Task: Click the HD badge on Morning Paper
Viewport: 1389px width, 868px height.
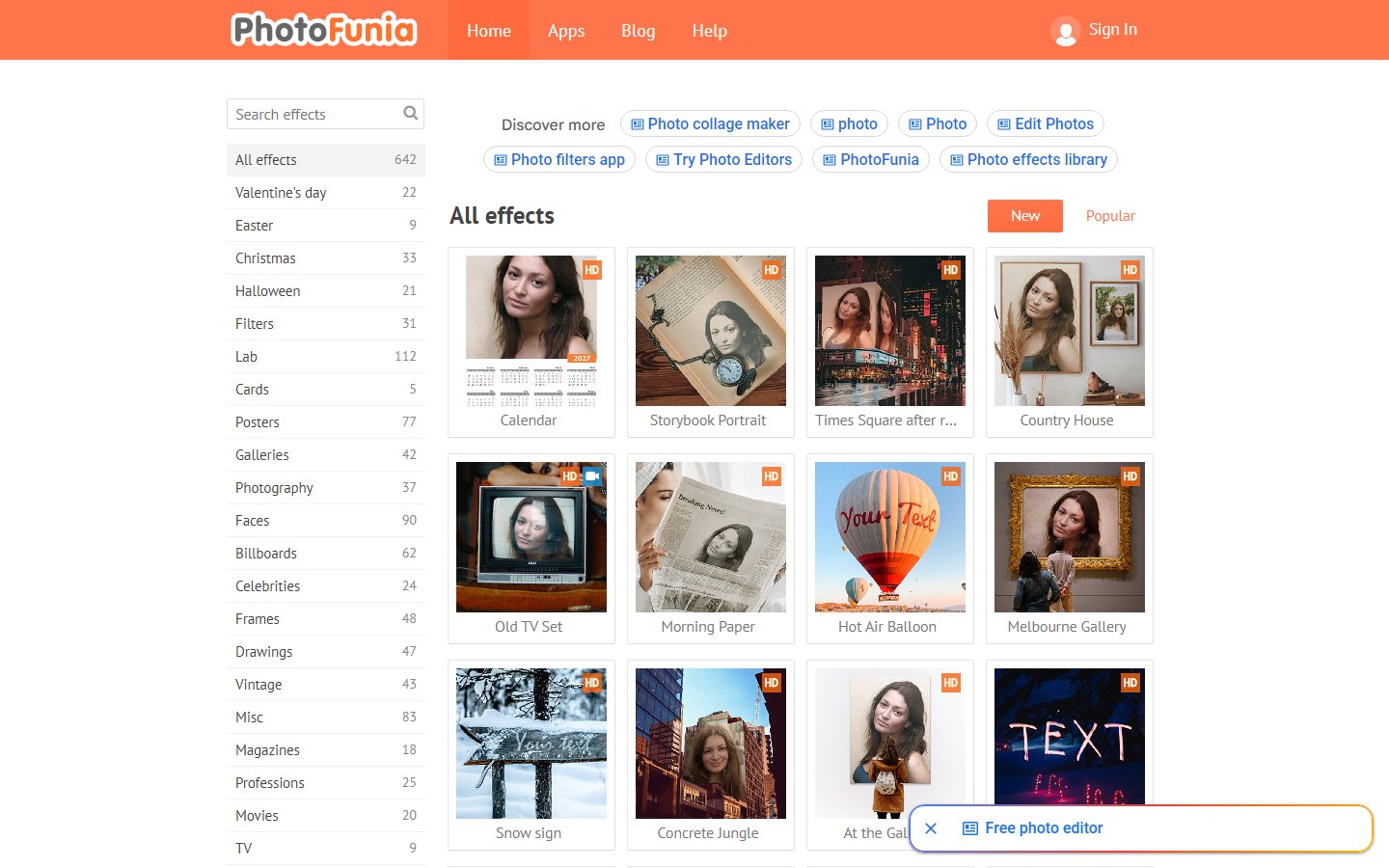Action: [772, 476]
